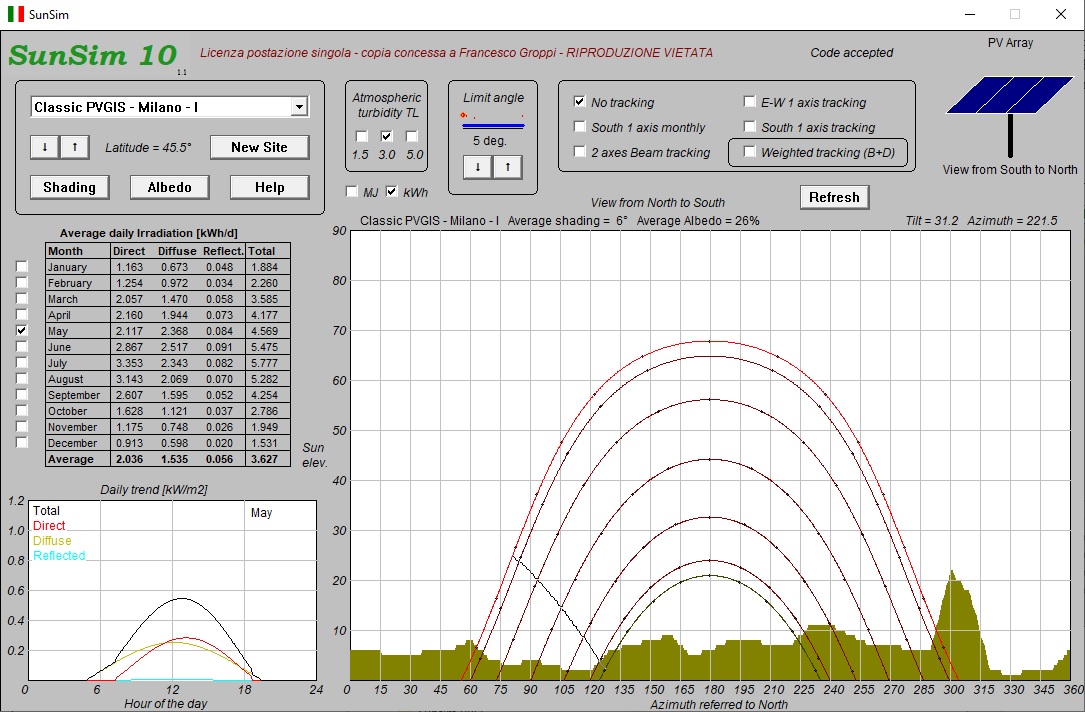Set atmospheric turbidity to 3.0
This screenshot has width=1085, height=712.
[387, 136]
